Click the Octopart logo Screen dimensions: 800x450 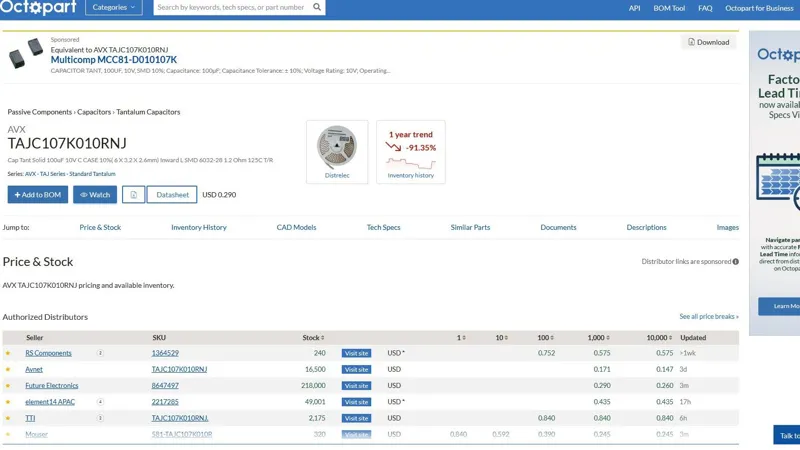coord(38,8)
